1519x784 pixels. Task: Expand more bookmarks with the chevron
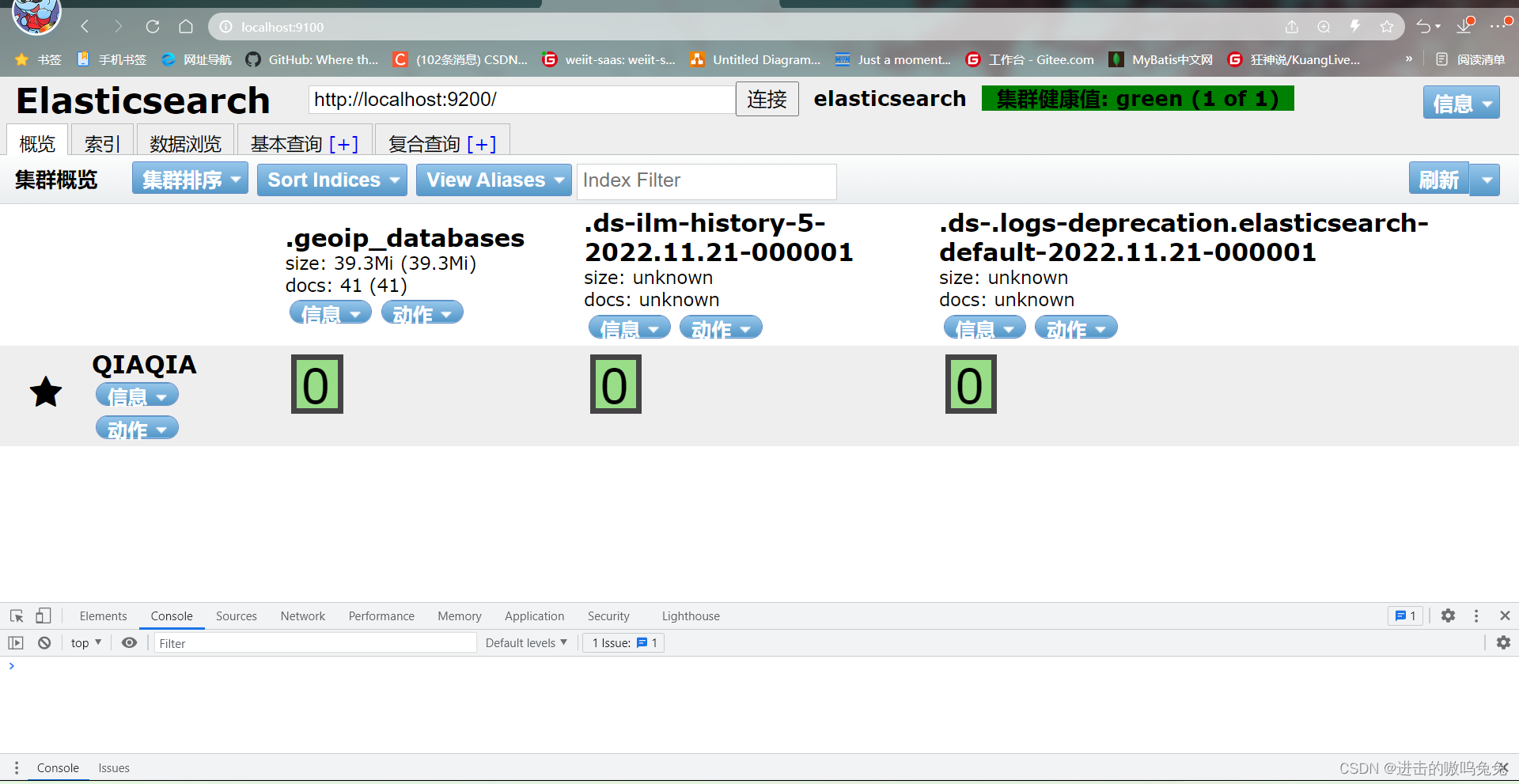pos(1409,59)
